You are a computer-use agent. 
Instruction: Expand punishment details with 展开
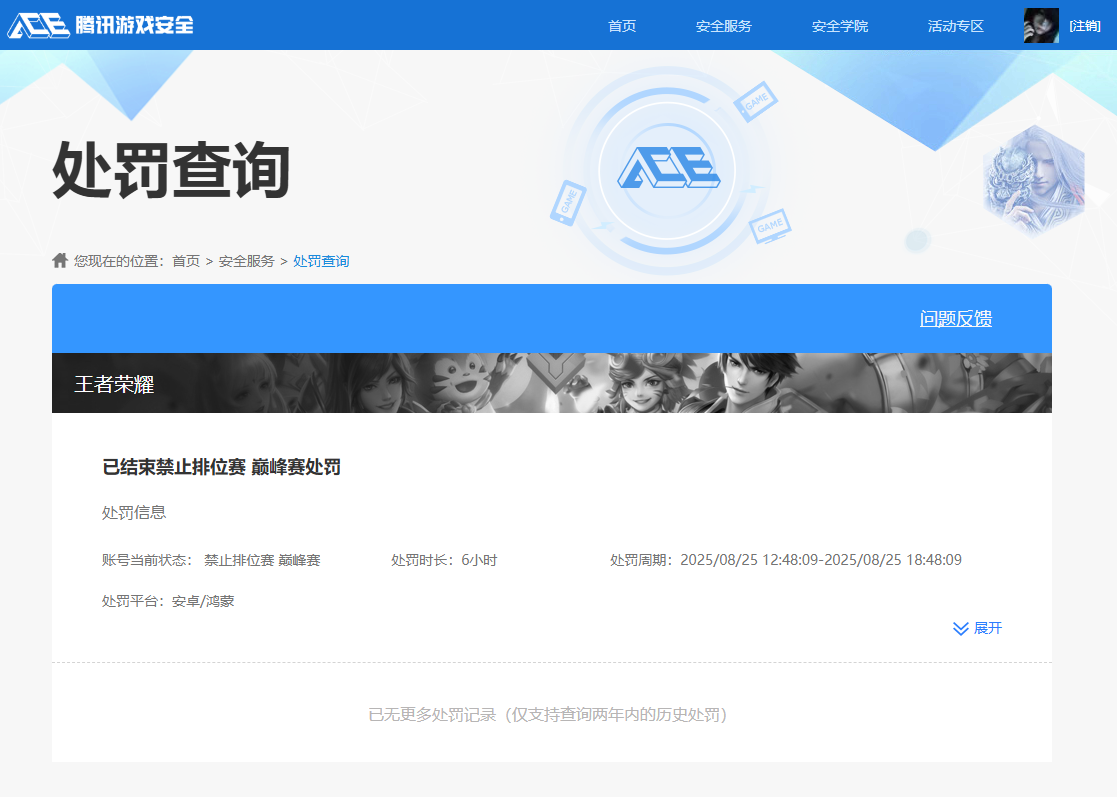point(977,628)
